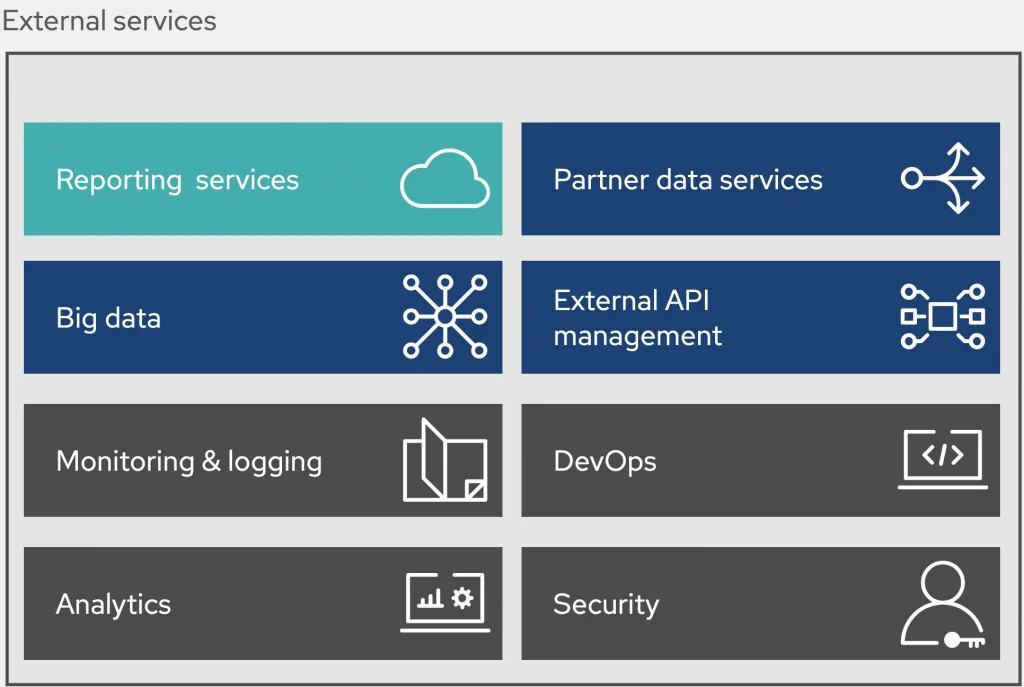1024x687 pixels.
Task: Open the Partner data services label
Action: point(688,180)
